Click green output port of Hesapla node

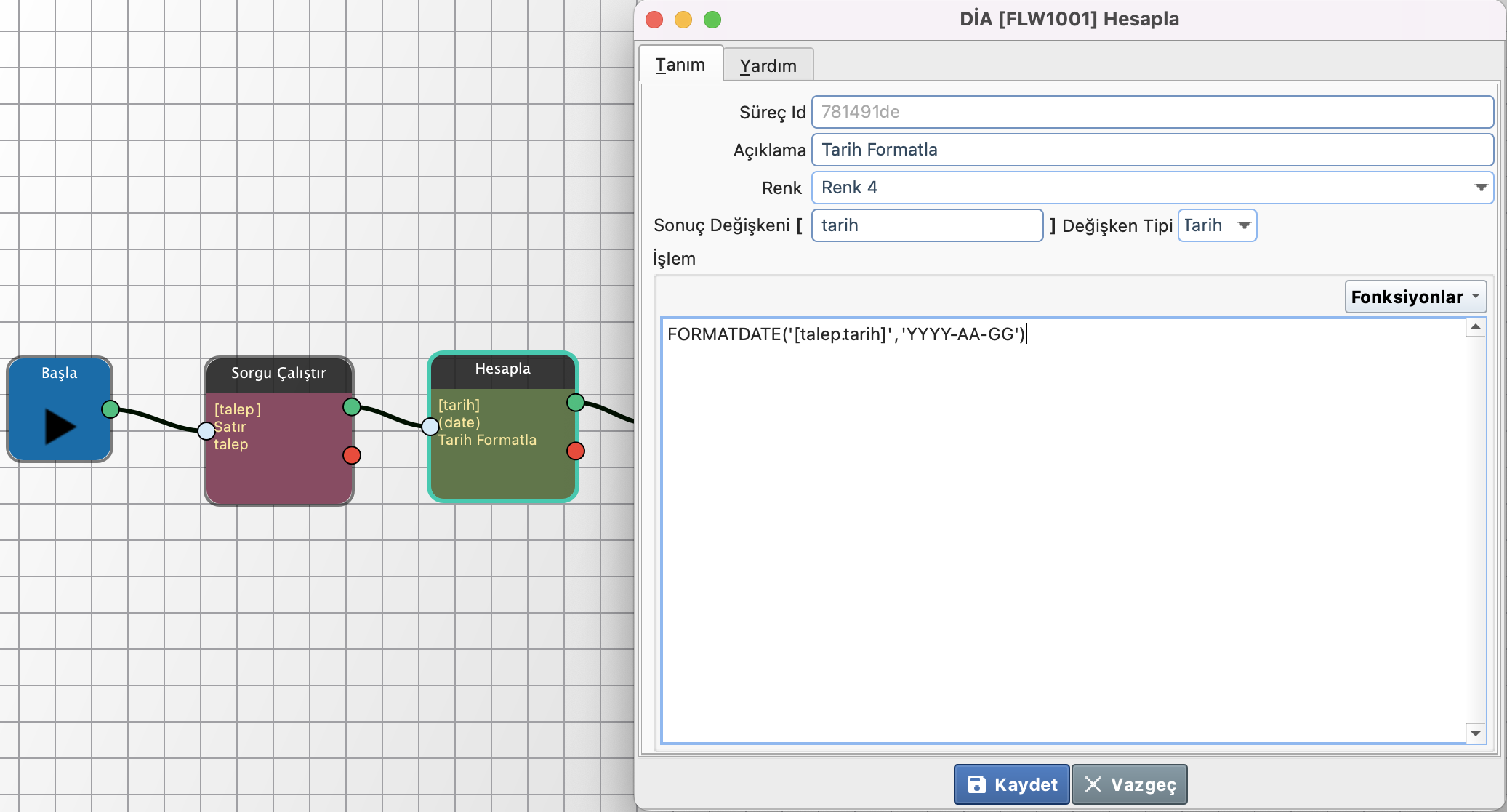(x=576, y=402)
